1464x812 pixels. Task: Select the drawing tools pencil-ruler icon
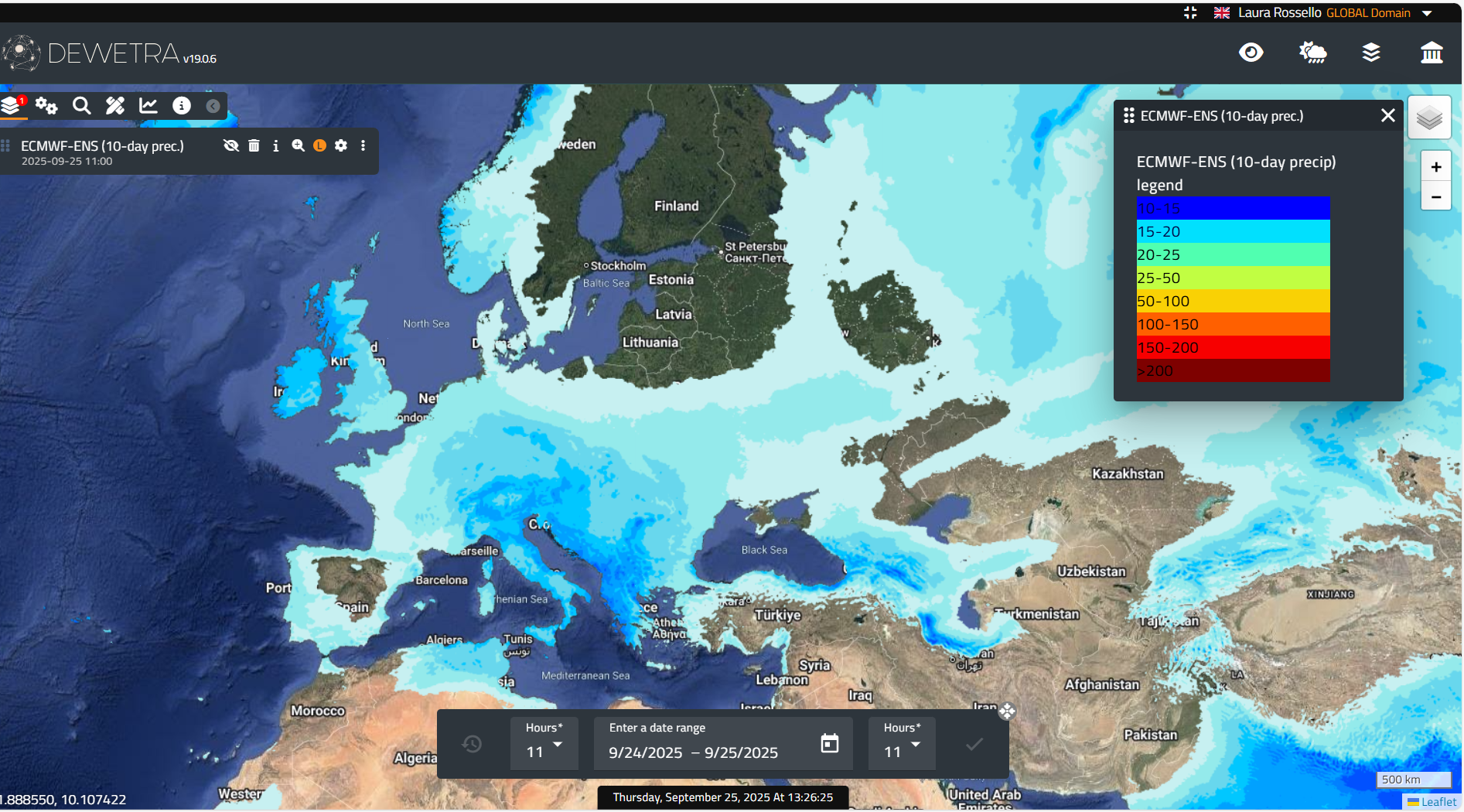click(115, 106)
